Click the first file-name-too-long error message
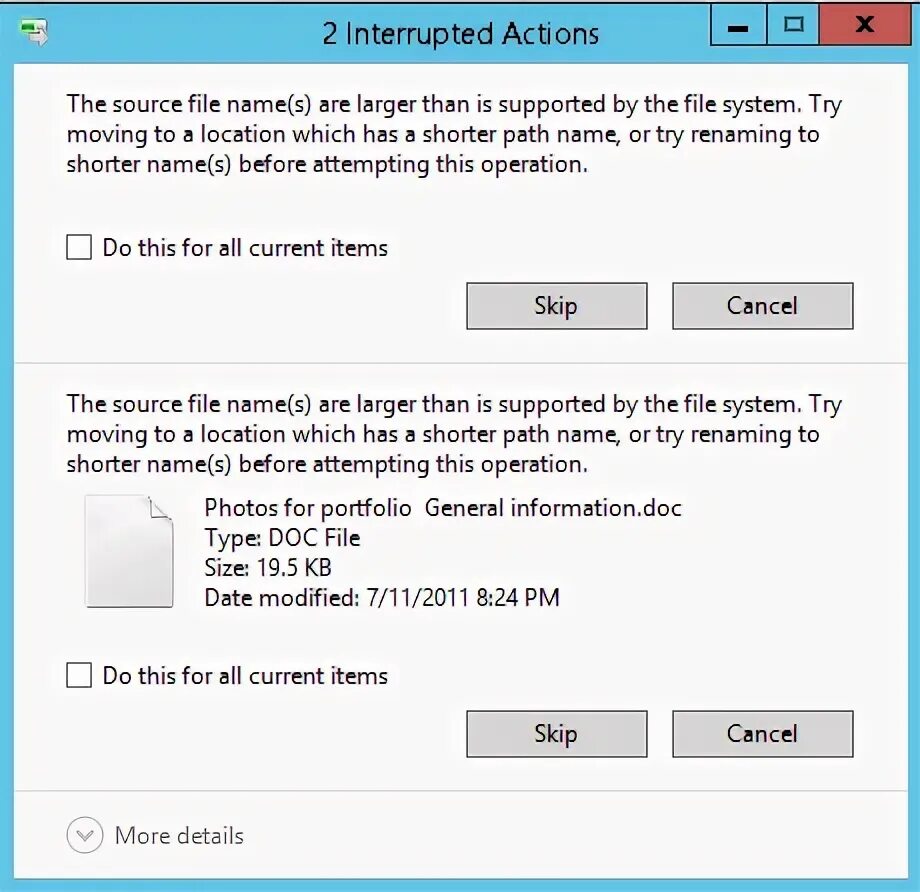The width and height of the screenshot is (920, 892). 454,134
